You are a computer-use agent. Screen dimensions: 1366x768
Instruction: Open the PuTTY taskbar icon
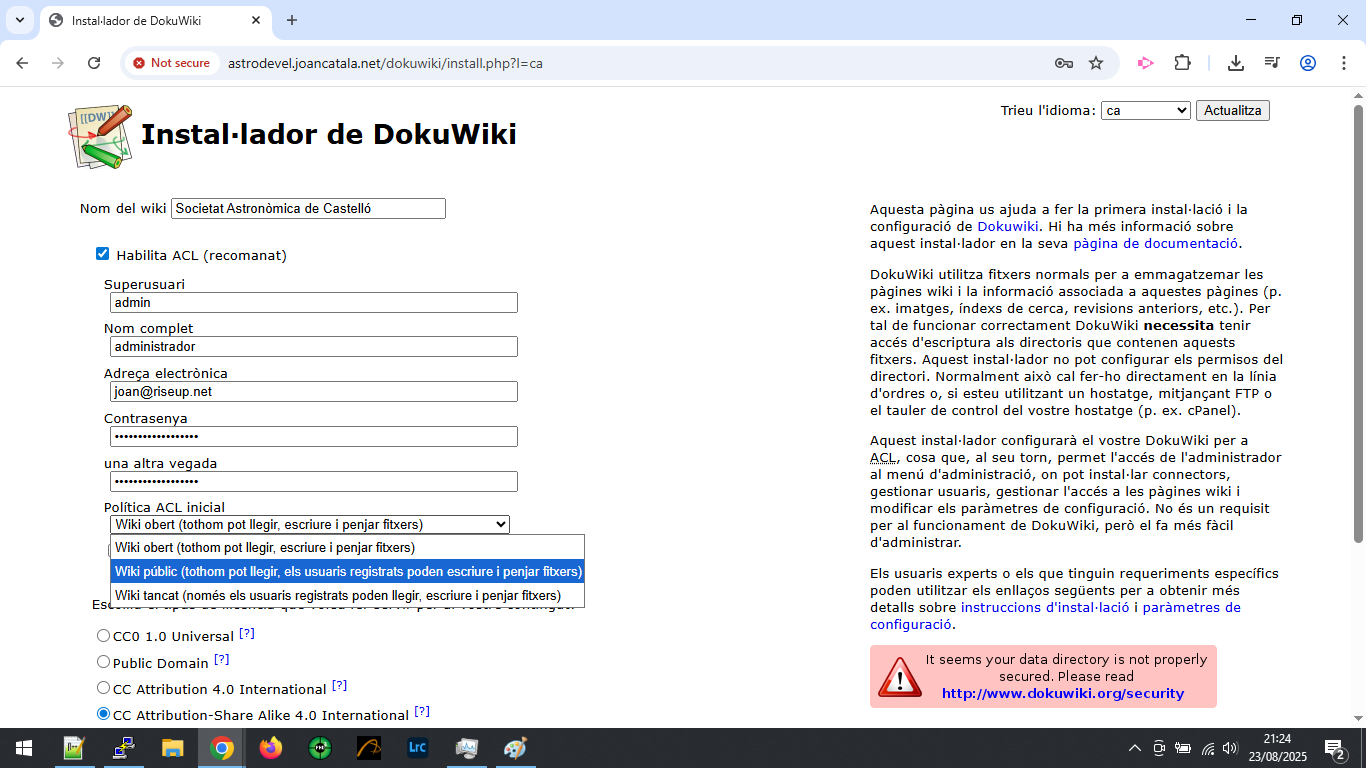coord(123,748)
